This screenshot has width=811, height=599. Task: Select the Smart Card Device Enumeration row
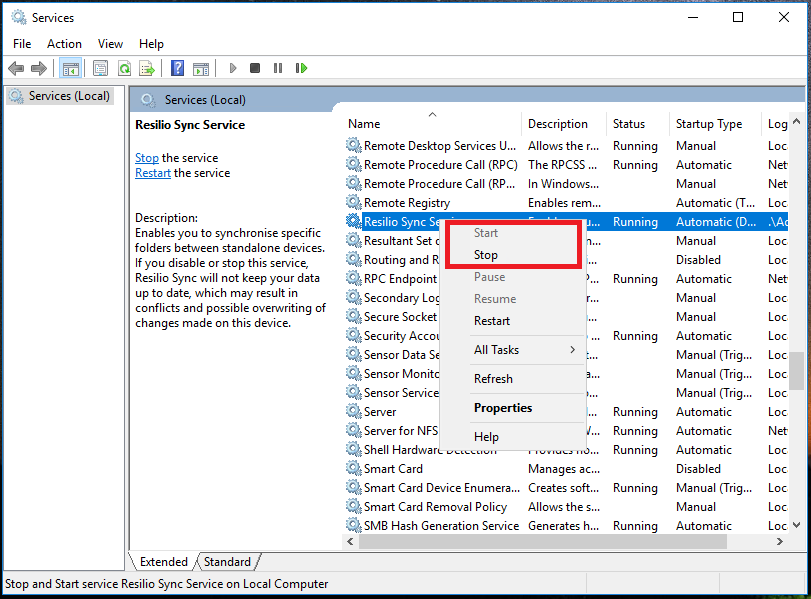point(566,487)
